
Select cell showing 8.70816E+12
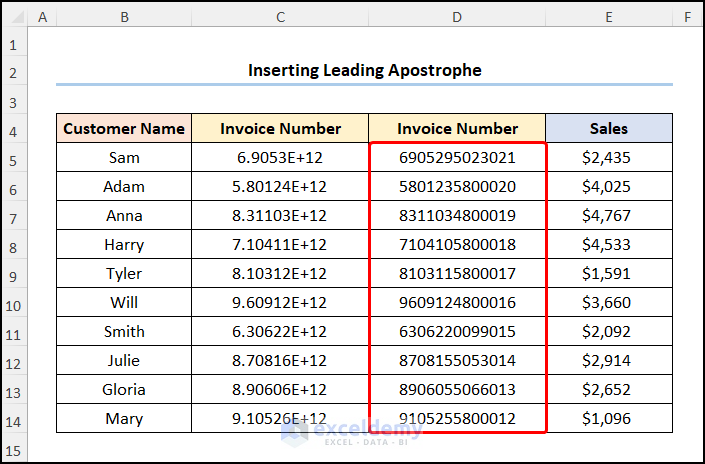[x=280, y=361]
